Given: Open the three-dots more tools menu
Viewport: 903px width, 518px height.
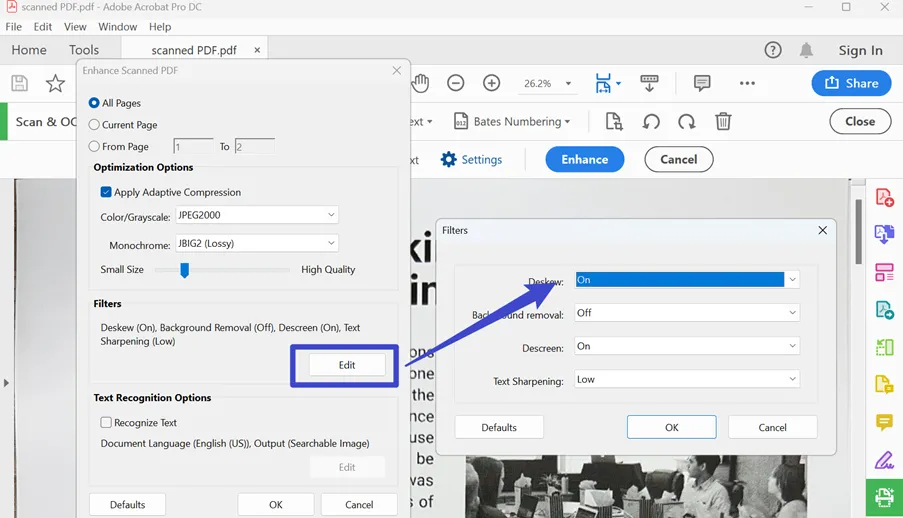Looking at the screenshot, I should pyautogui.click(x=747, y=83).
